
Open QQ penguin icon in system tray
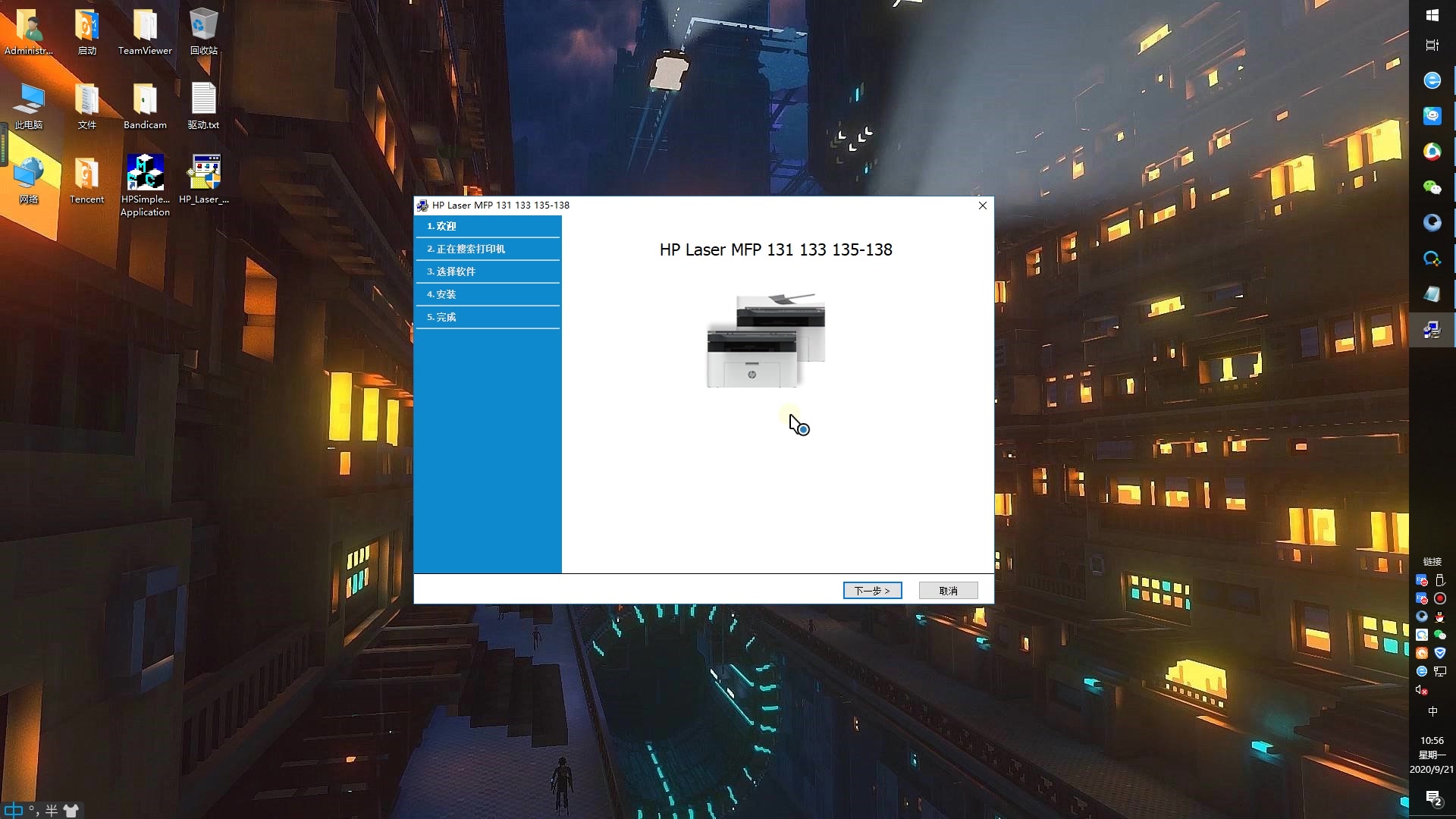1440,617
